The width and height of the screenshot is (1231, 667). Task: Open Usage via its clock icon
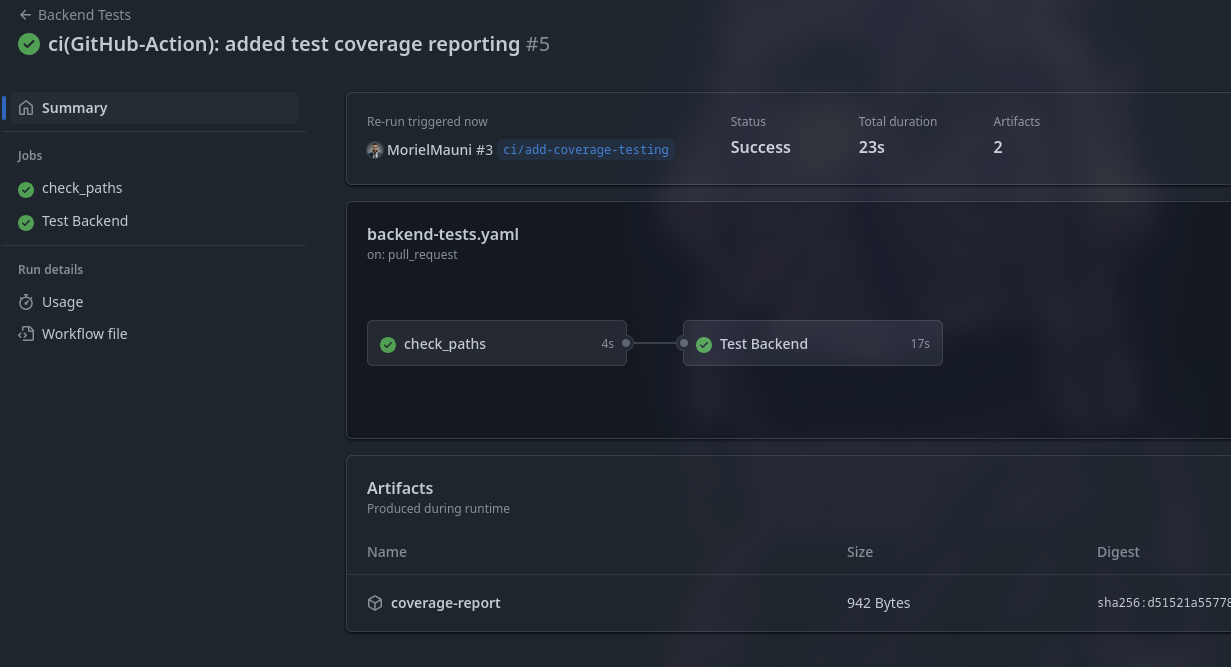coord(25,301)
